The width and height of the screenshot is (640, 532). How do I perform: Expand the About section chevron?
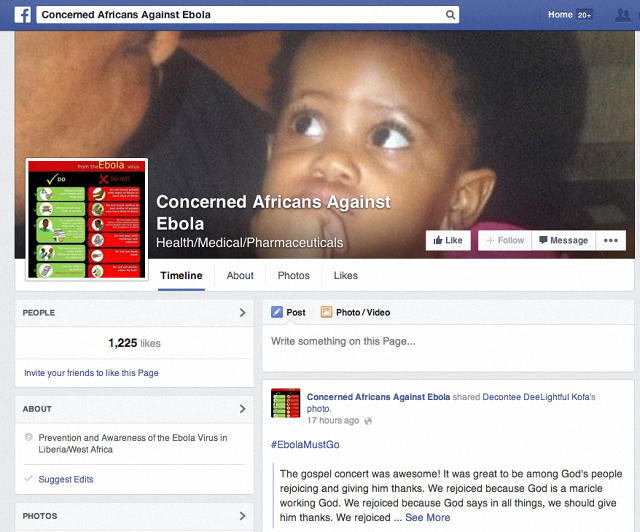click(x=242, y=409)
